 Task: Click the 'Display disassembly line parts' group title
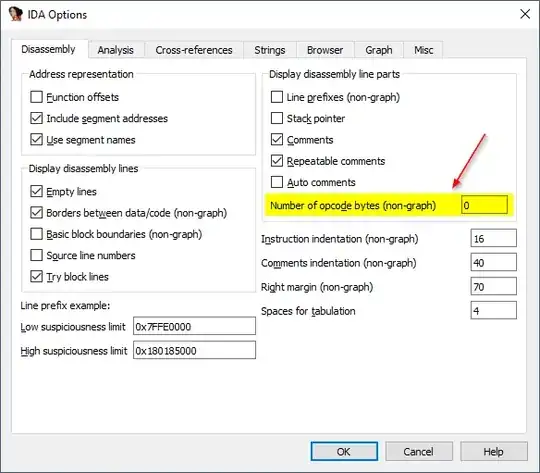click(x=334, y=74)
